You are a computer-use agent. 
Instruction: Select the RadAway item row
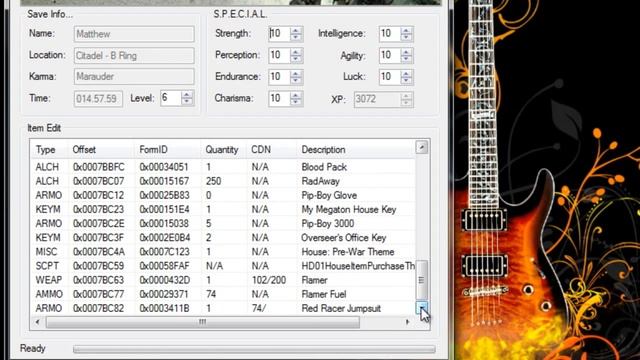click(x=223, y=181)
